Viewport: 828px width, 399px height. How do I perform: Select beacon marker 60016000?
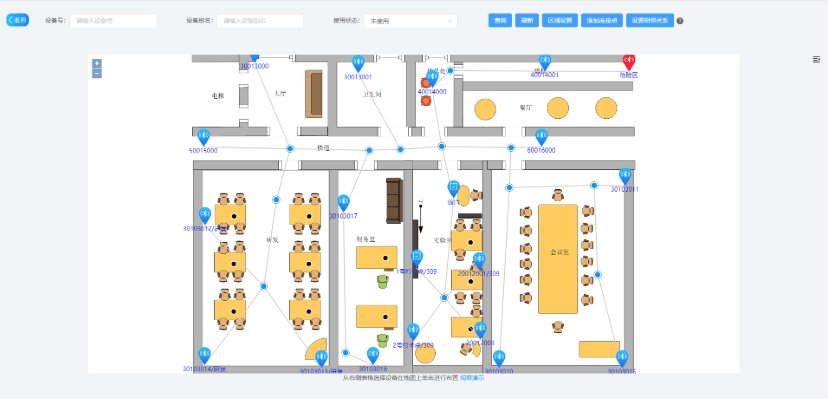tap(541, 137)
